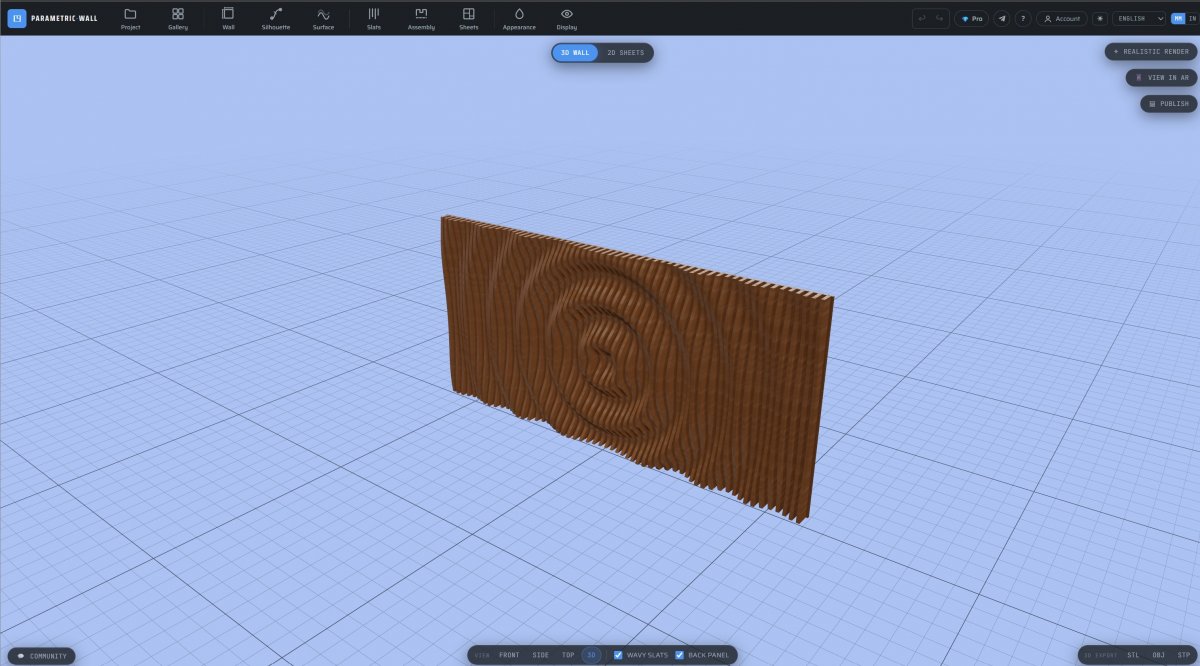Click the Pro diamond upgrade button

click(x=971, y=18)
